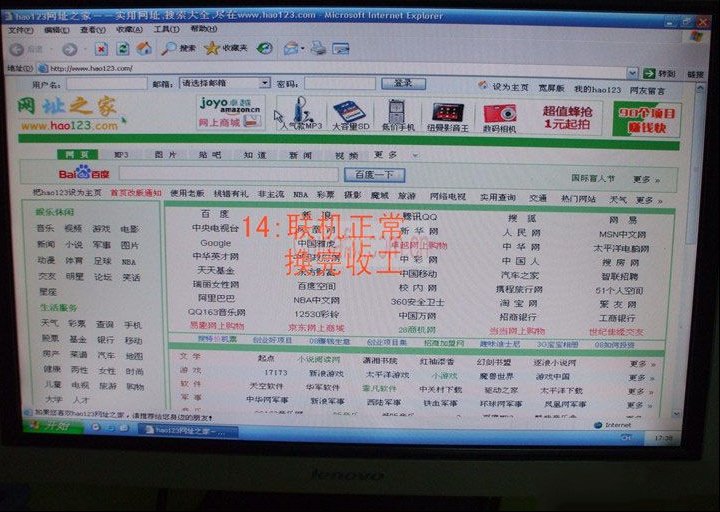Open the 文件(F) menu
Viewport: 720px width, 512px height.
(x=21, y=30)
